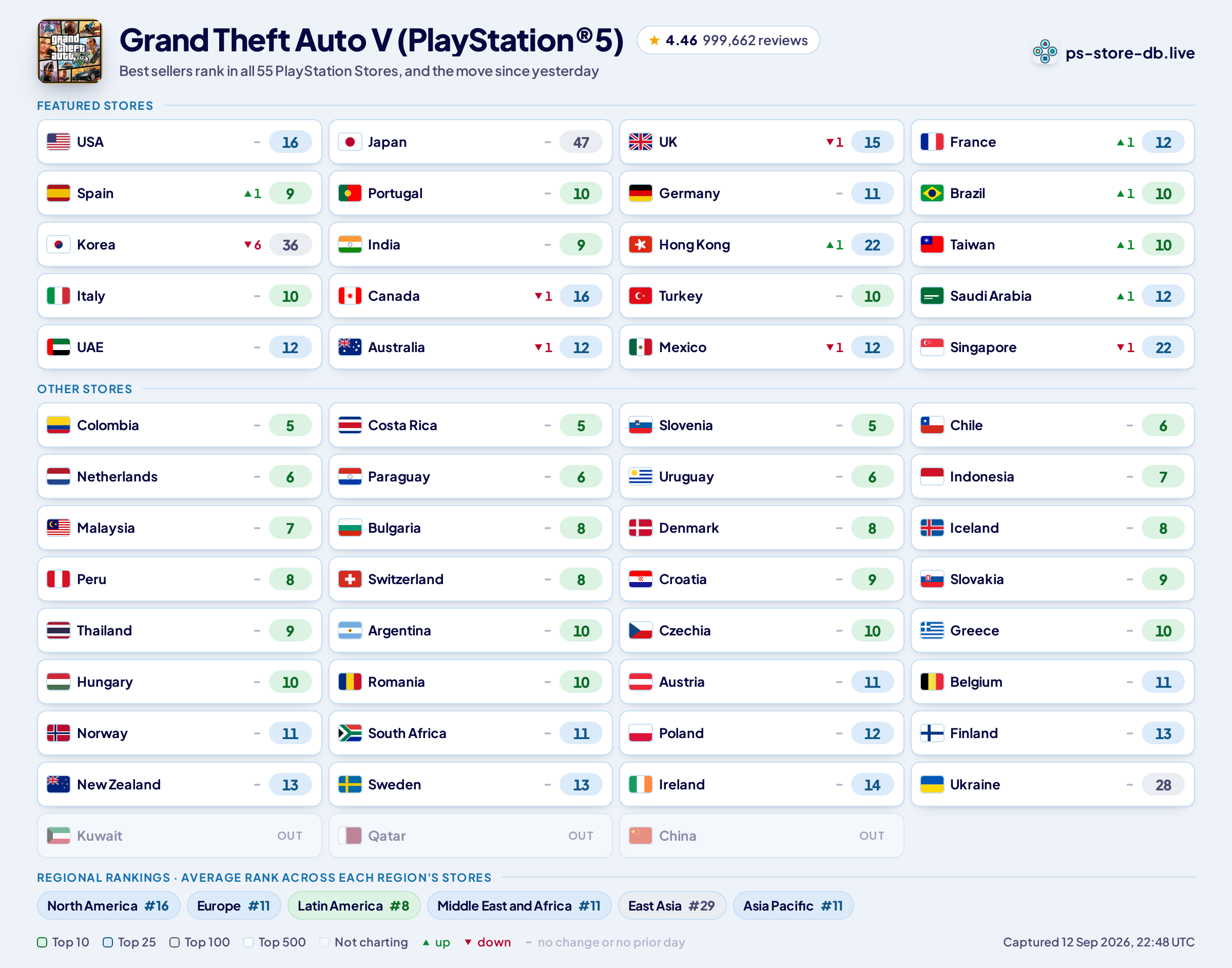This screenshot has height=968, width=1232.
Task: Select the Hong Kong flag icon
Action: (x=640, y=245)
